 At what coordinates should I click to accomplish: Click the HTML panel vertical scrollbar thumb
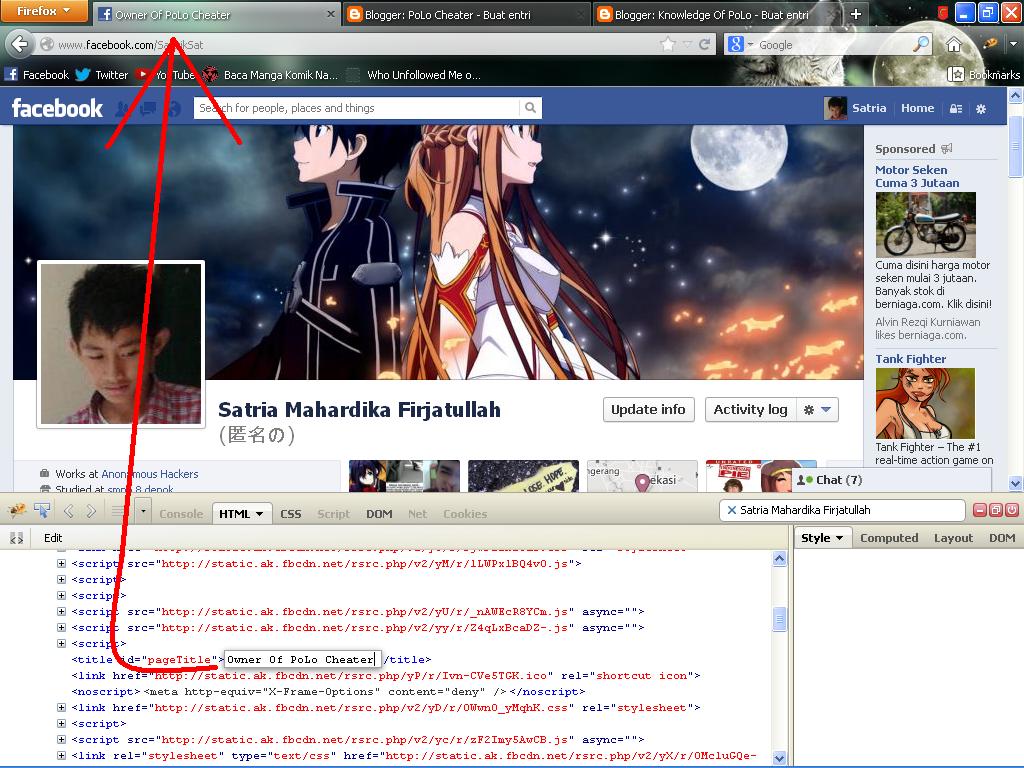tap(779, 618)
